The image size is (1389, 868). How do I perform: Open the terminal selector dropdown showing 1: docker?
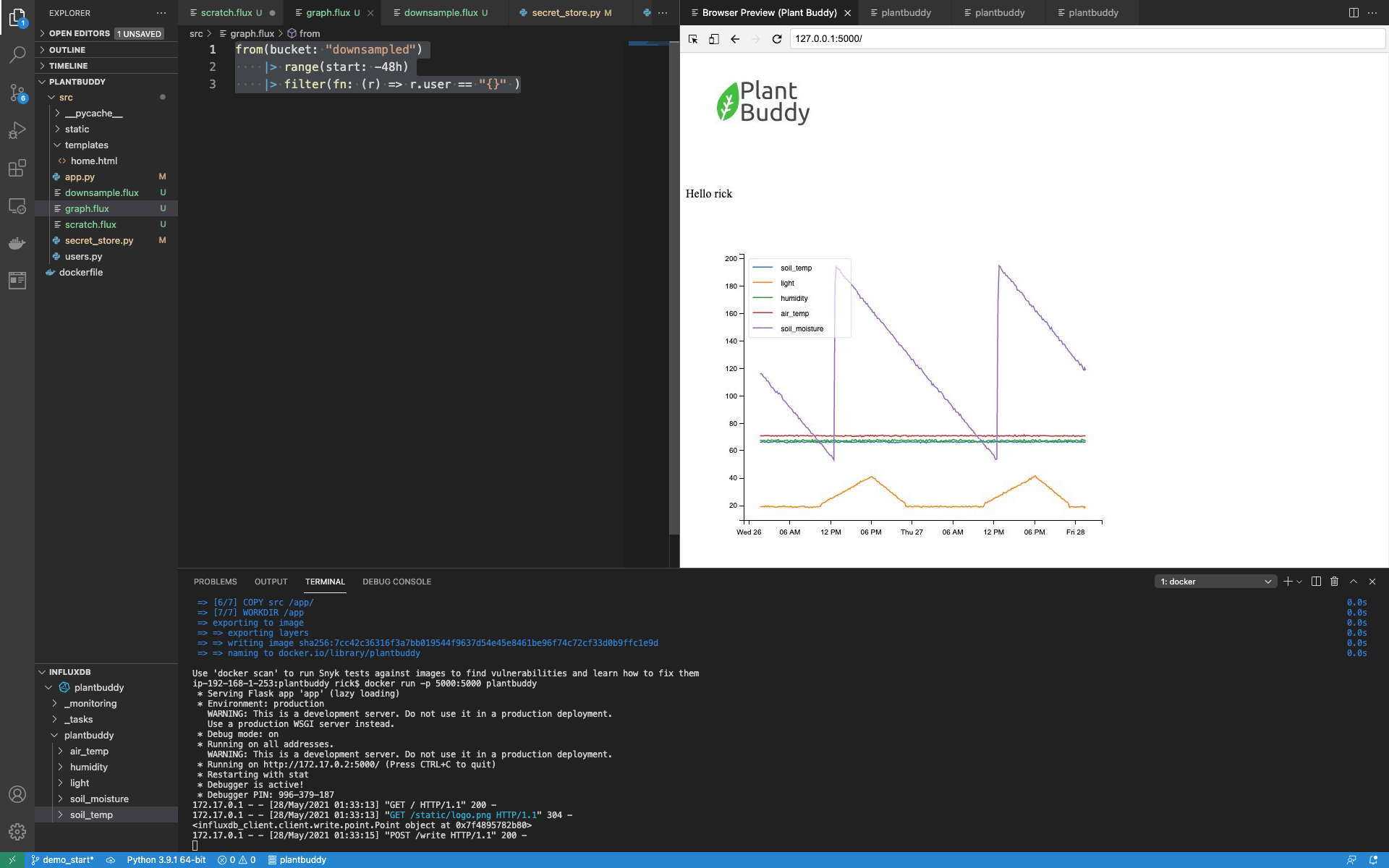pyautogui.click(x=1215, y=582)
